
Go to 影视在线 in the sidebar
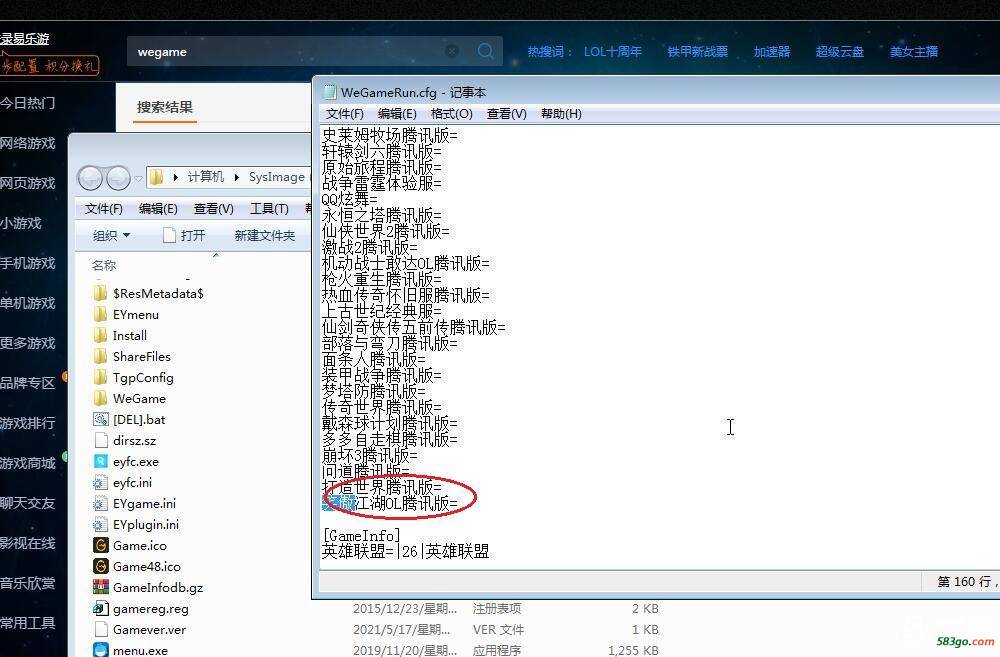(x=27, y=543)
